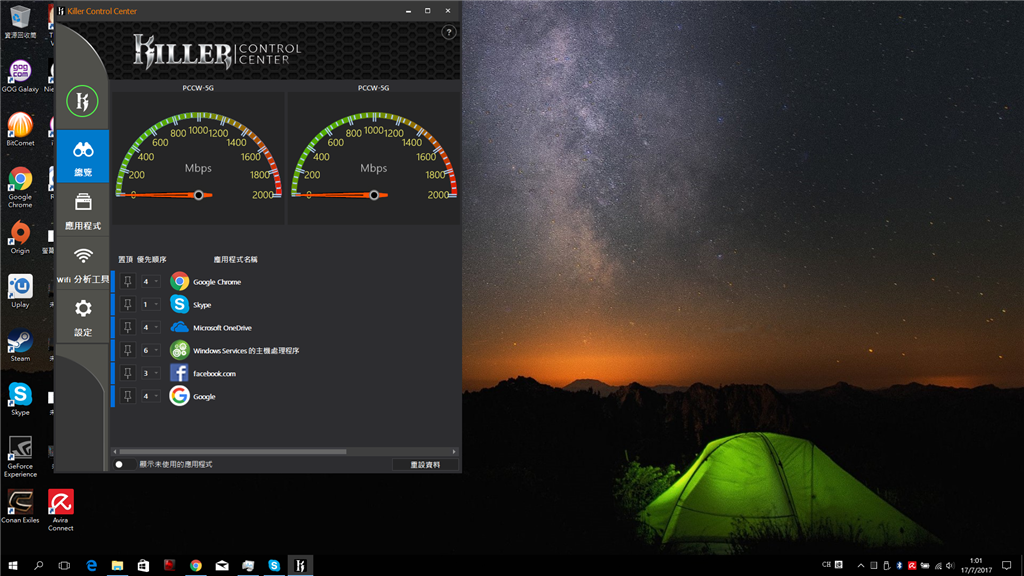Select the Microsoft OneDrive row text
Image resolution: width=1024 pixels, height=576 pixels.
[222, 328]
